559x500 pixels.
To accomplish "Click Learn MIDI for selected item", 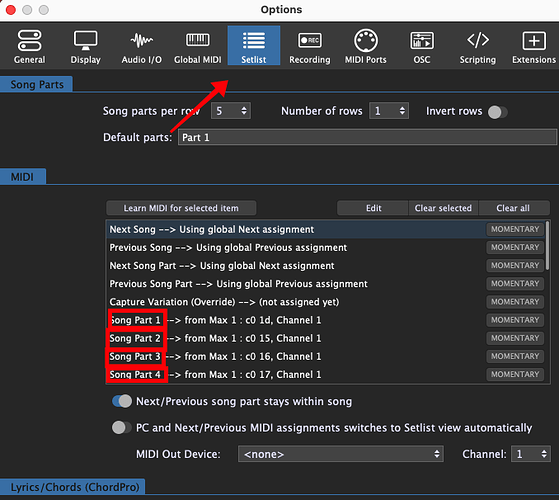I will pos(181,208).
